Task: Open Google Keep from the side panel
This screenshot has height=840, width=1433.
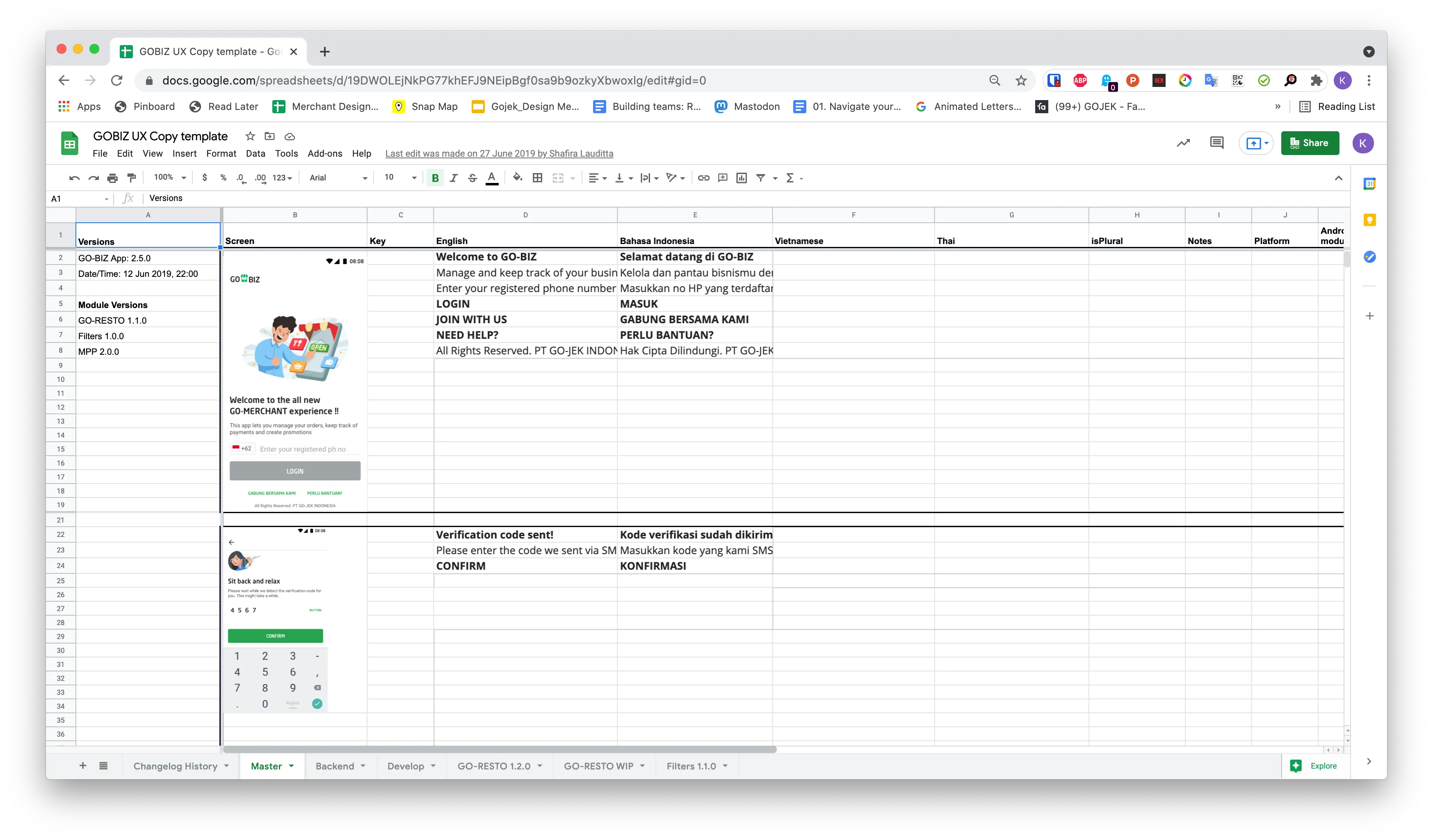Action: [x=1370, y=219]
